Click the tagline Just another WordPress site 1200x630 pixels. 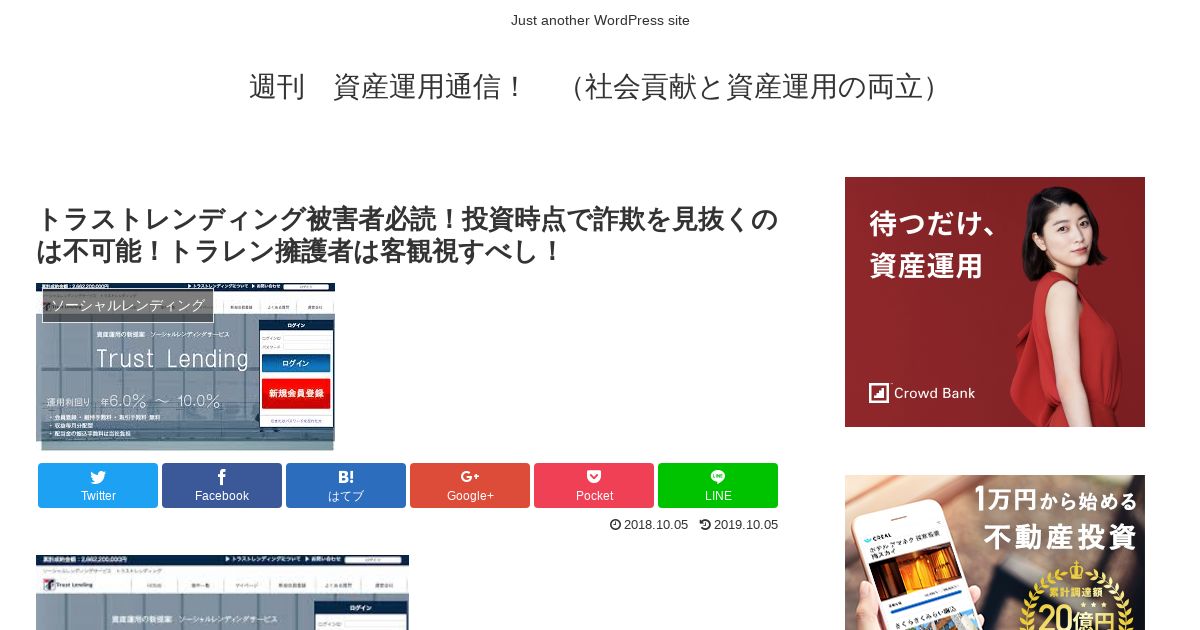click(600, 20)
